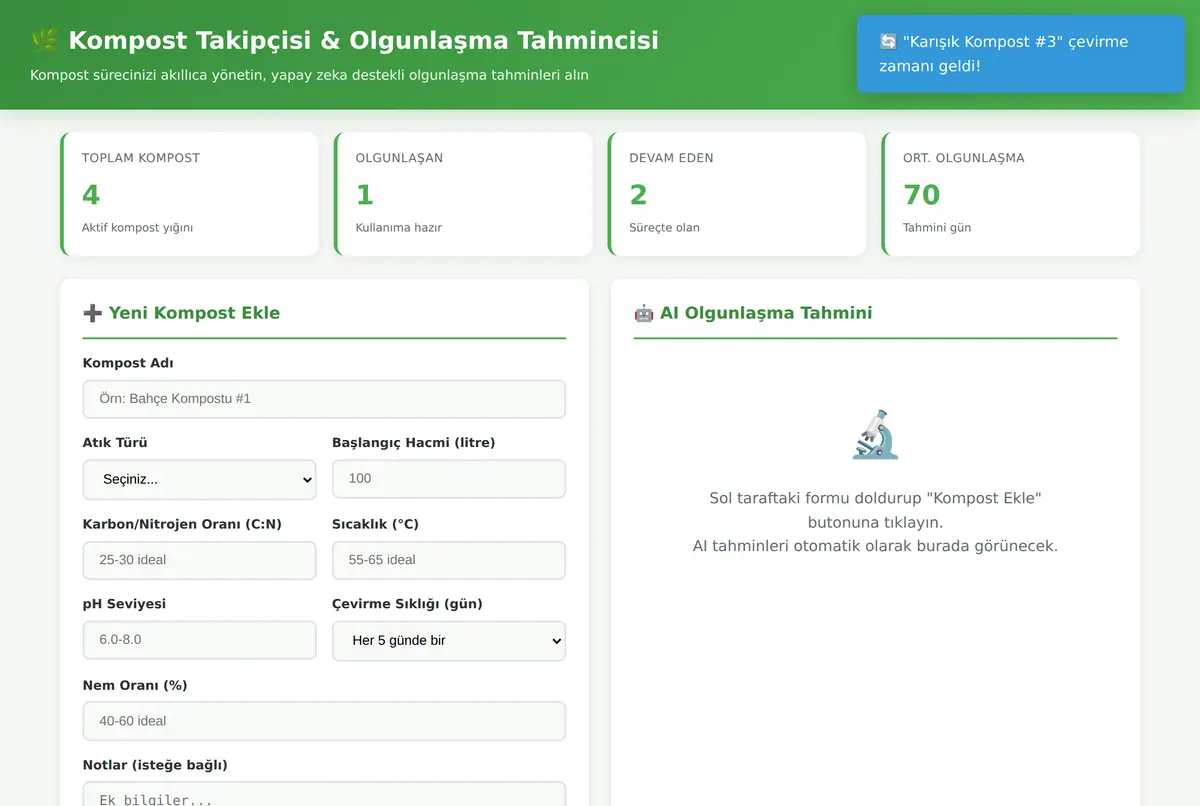1200x806 pixels.
Task: Click the Notlar (isteğe bağlı) label
Action: click(155, 765)
